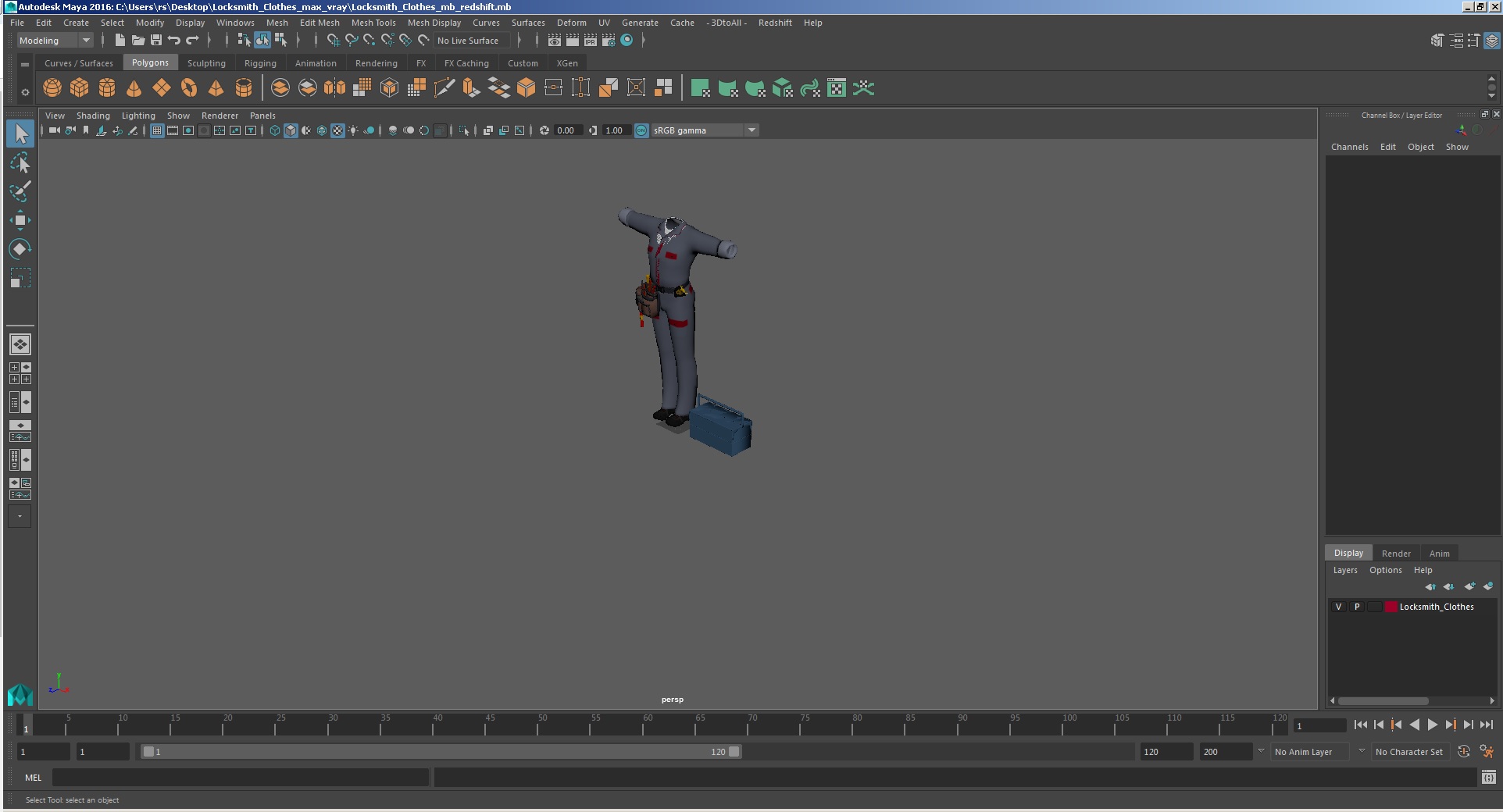Screen dimensions: 1503x812
Task: Play the animation forwards
Action: pyautogui.click(x=1433, y=725)
